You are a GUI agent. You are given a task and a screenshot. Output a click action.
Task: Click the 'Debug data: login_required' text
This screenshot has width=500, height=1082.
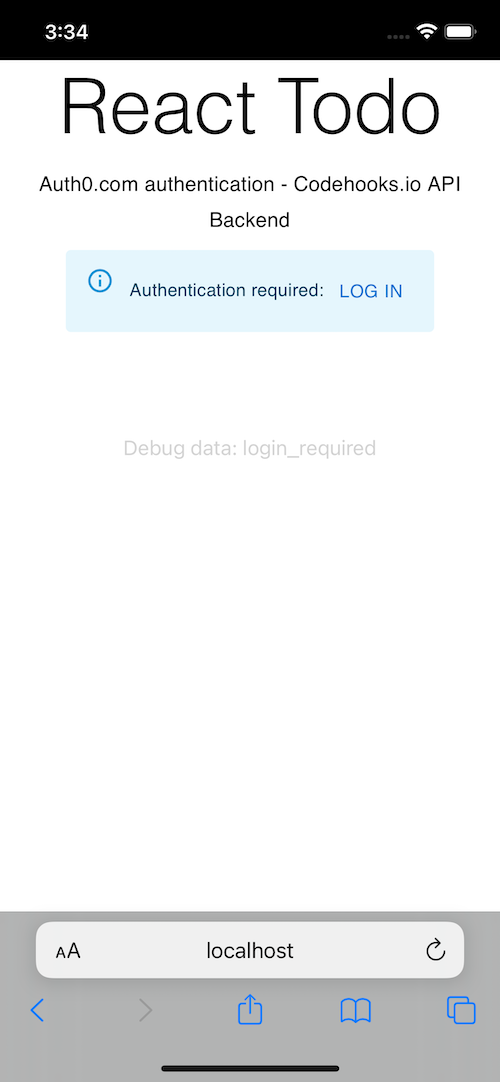pyautogui.click(x=250, y=449)
